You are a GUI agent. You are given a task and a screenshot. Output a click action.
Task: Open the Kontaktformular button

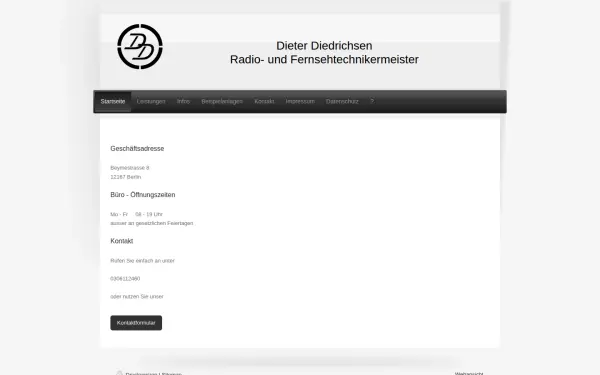[x=136, y=323]
